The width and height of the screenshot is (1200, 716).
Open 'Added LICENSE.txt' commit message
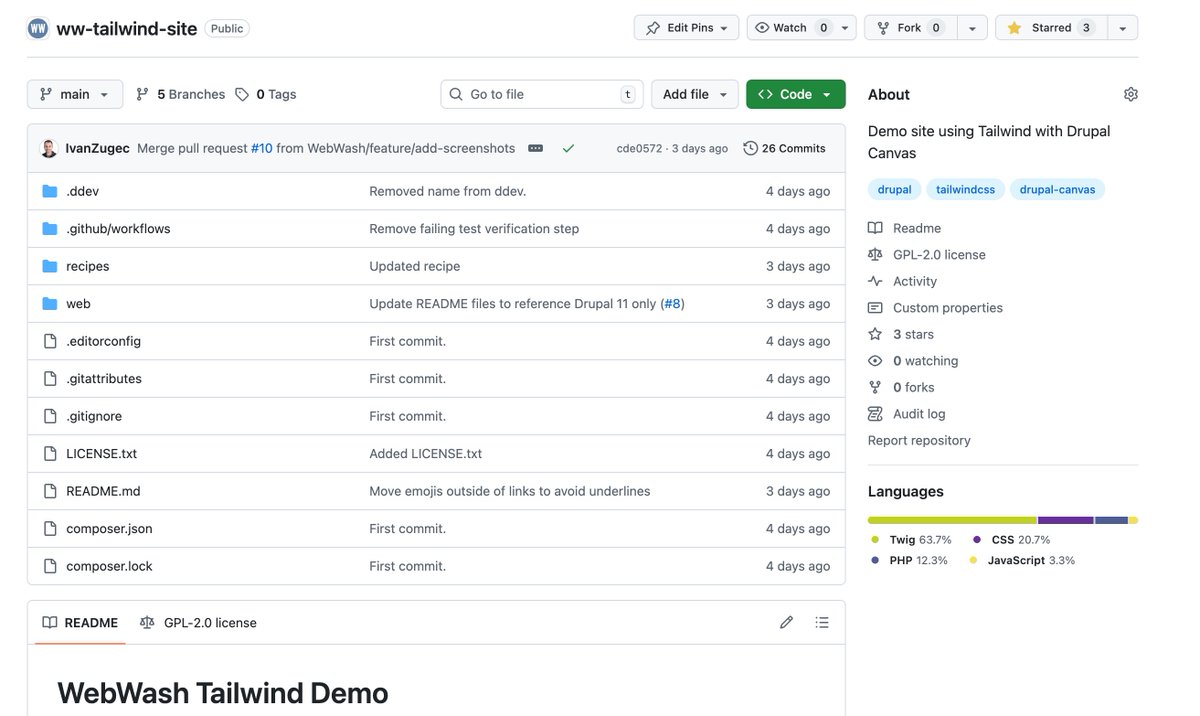(x=426, y=454)
